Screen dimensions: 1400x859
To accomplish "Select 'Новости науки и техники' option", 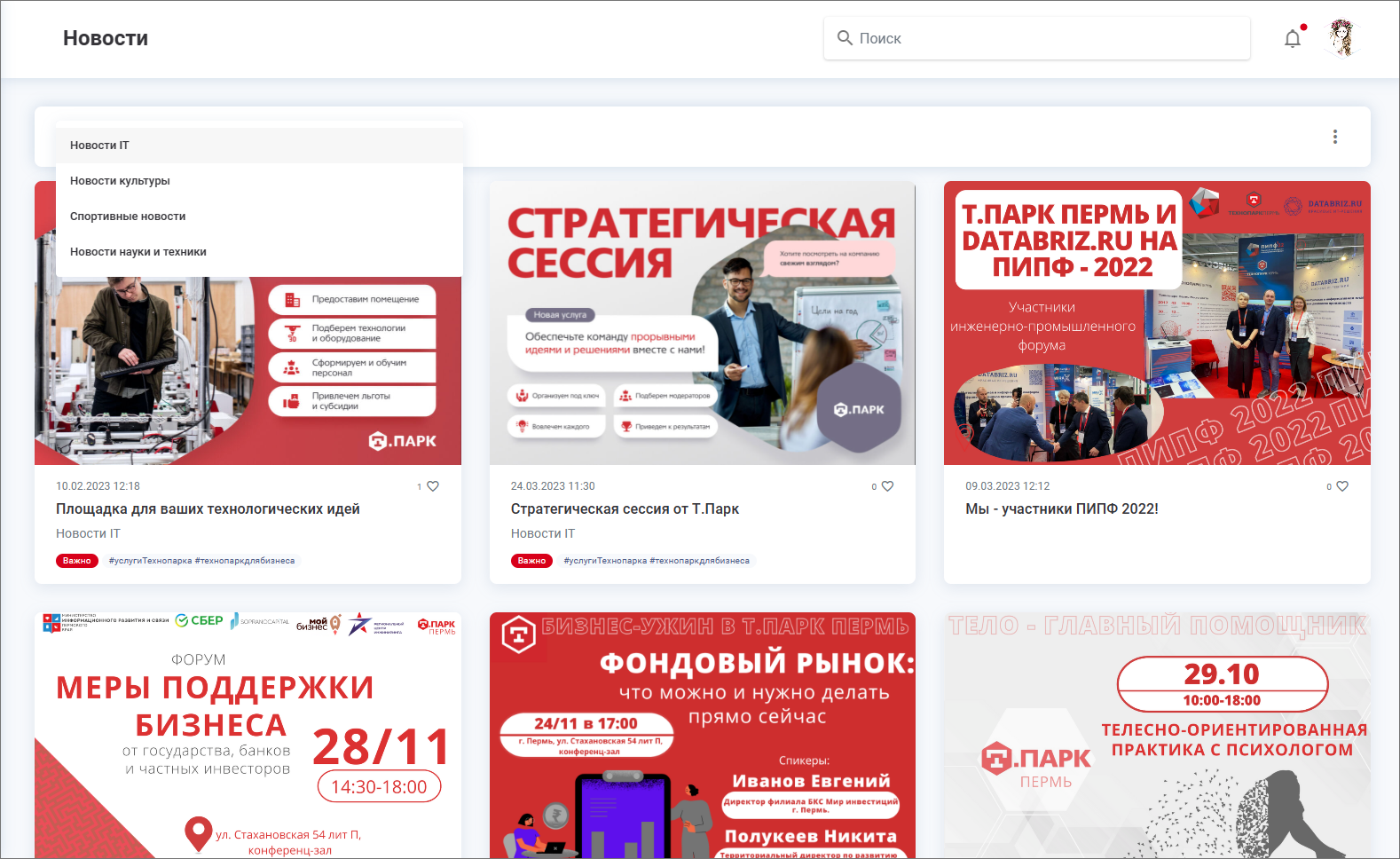I will click(x=138, y=252).
